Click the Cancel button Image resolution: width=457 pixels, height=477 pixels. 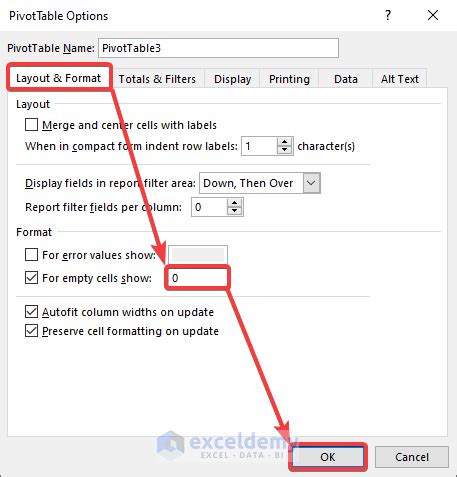tap(412, 457)
